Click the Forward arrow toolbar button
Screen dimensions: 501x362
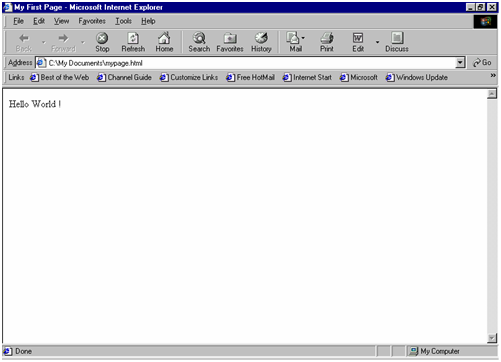tap(63, 42)
